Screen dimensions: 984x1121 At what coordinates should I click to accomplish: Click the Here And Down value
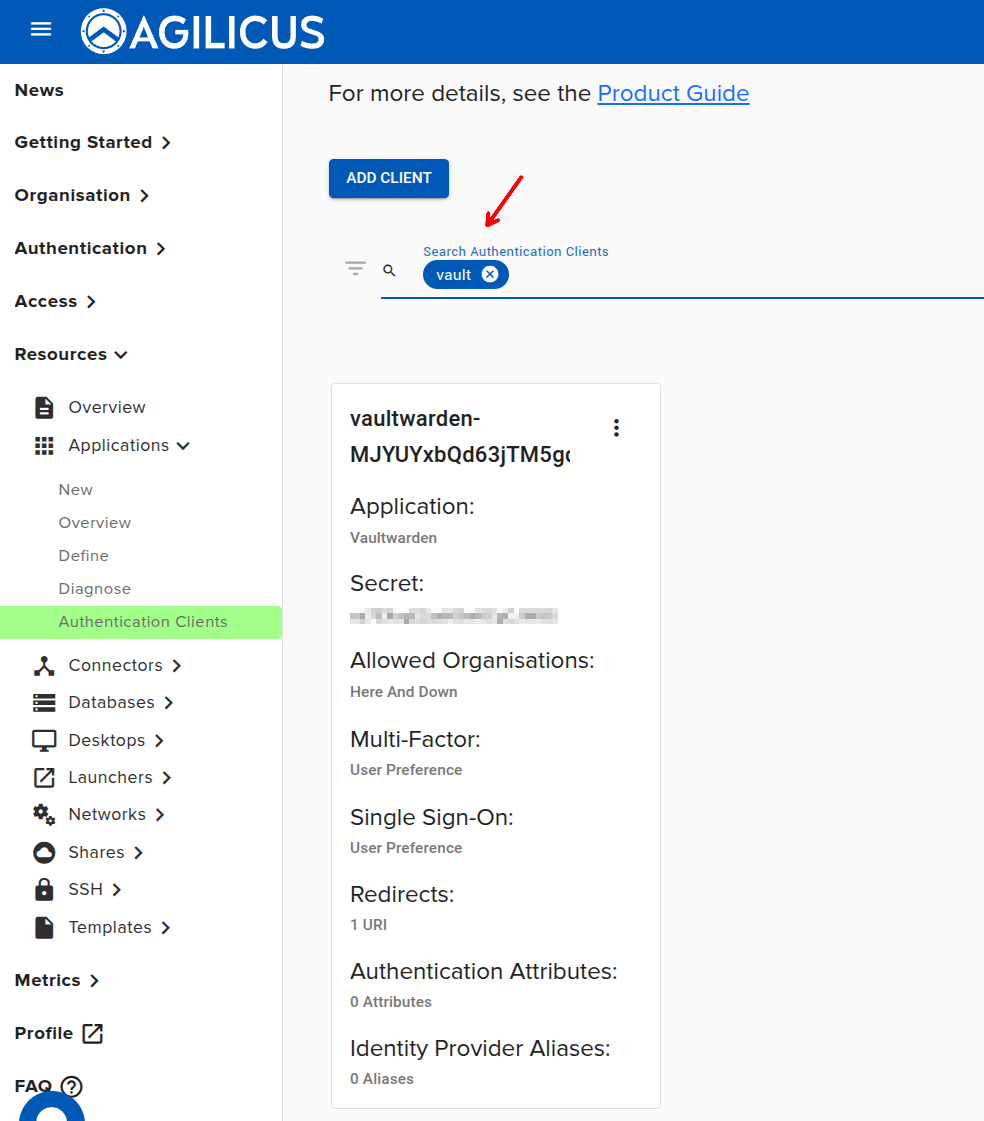coord(403,692)
